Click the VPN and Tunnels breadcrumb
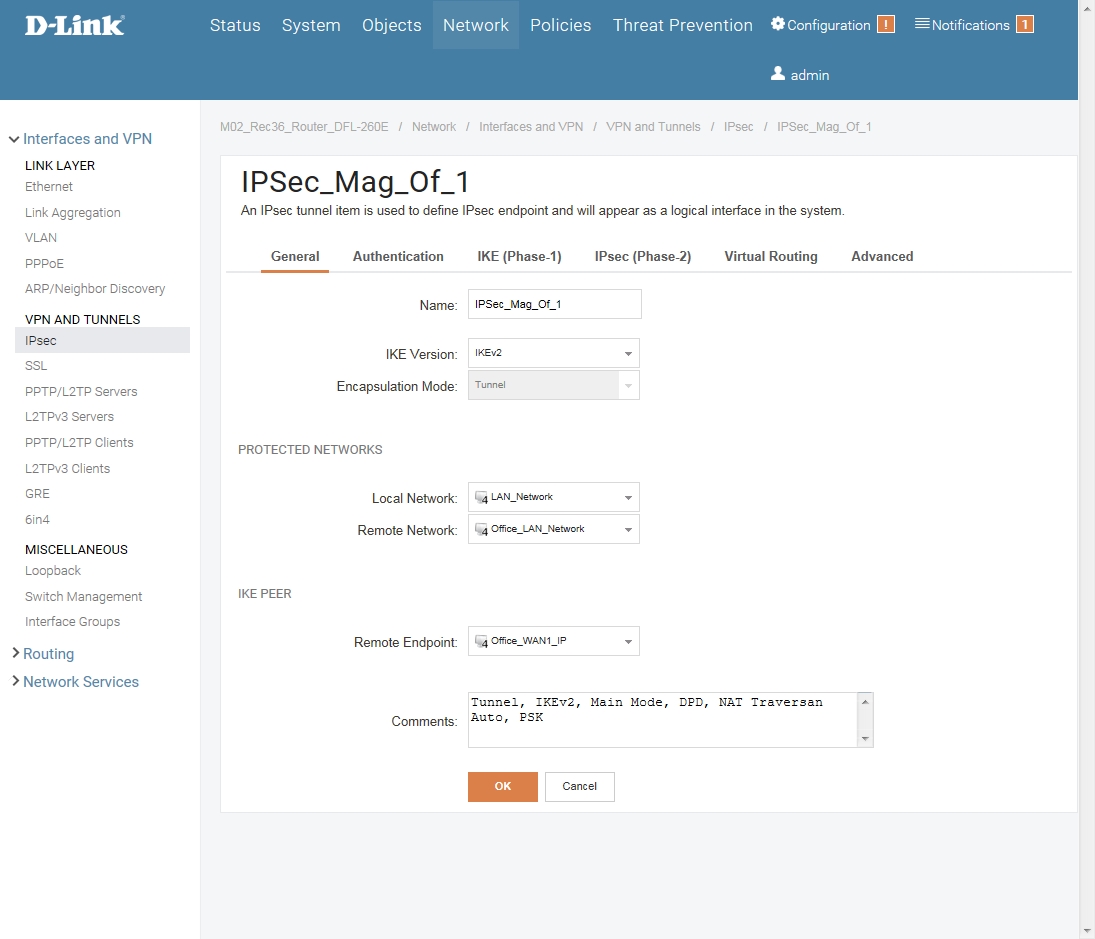 click(x=653, y=126)
